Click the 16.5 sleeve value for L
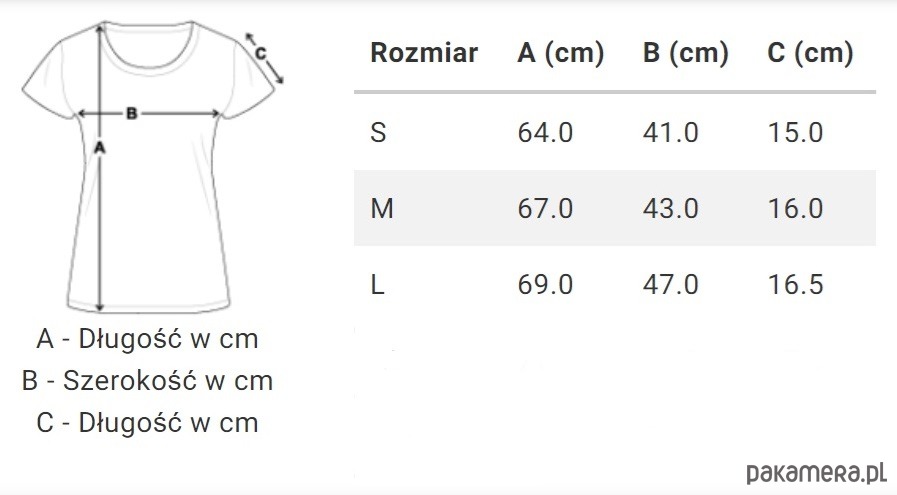 (x=795, y=284)
